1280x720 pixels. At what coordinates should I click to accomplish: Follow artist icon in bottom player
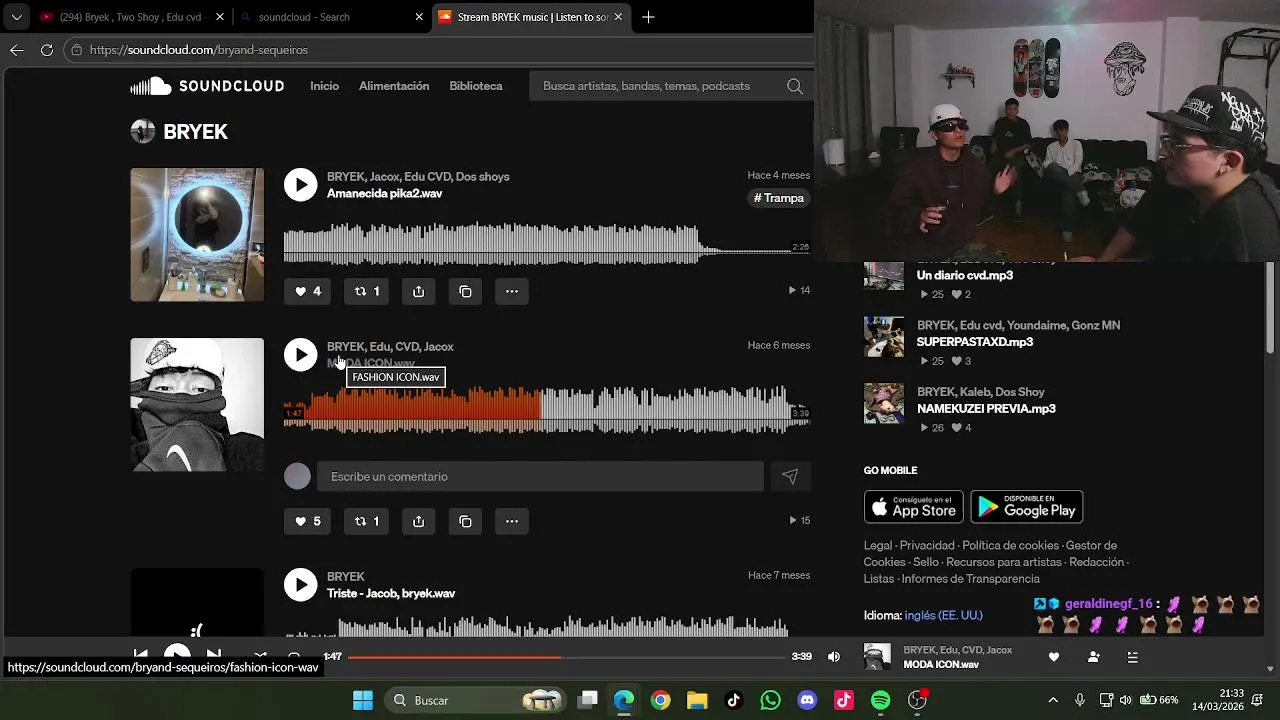[x=1093, y=657]
